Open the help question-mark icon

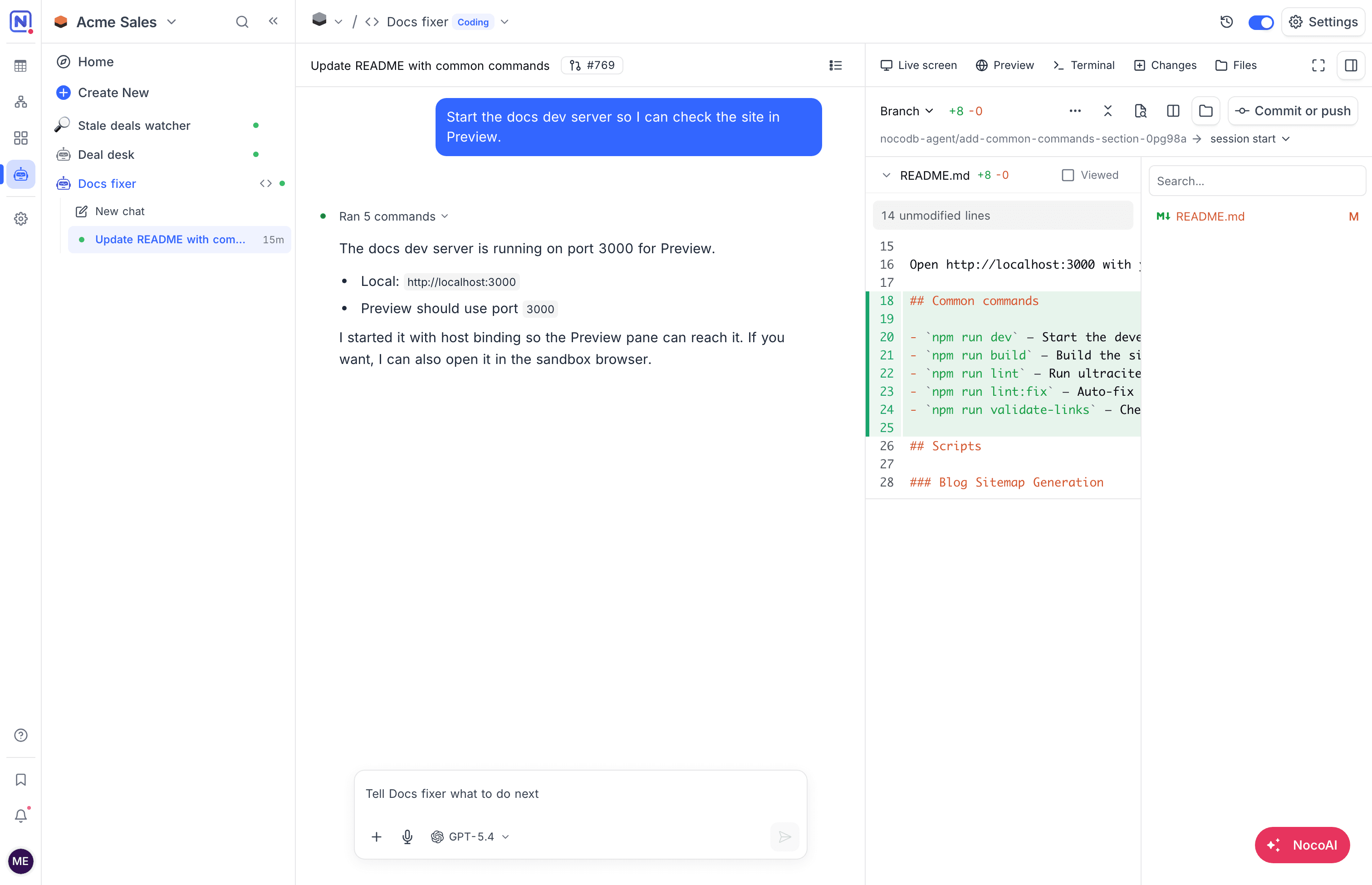21,735
